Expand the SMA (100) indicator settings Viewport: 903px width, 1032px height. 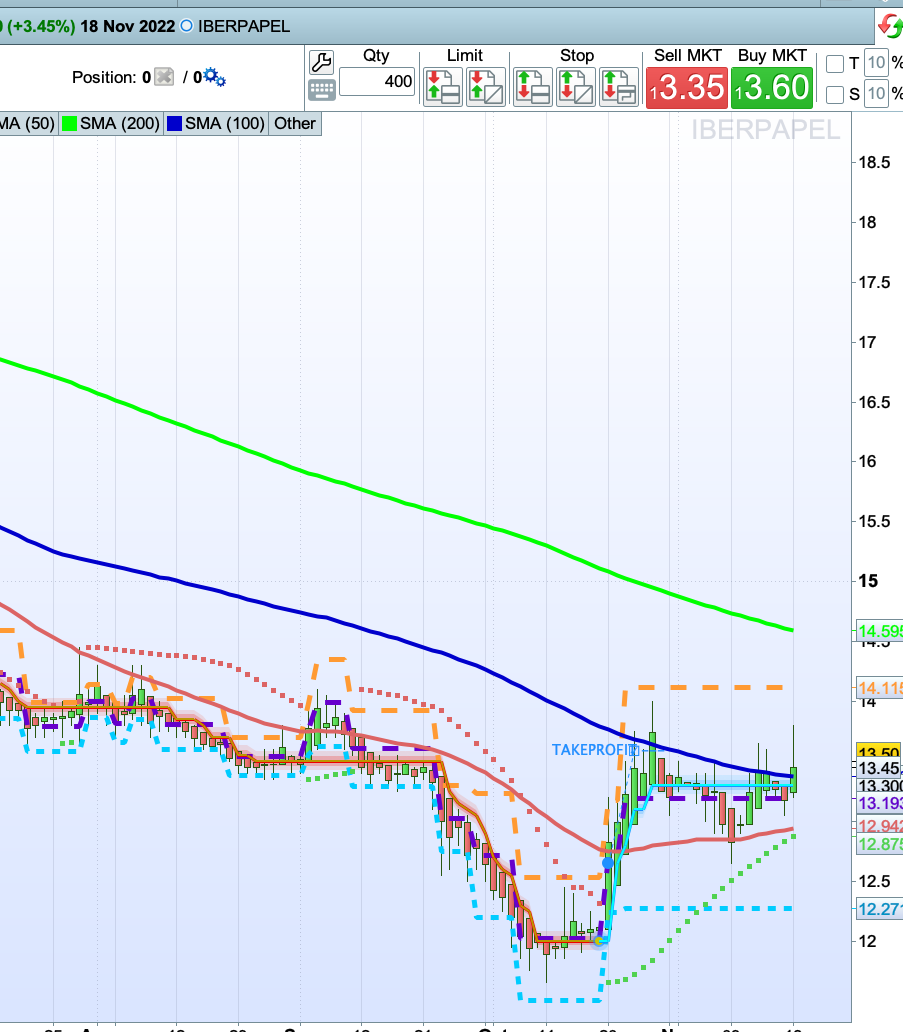pyautogui.click(x=216, y=124)
